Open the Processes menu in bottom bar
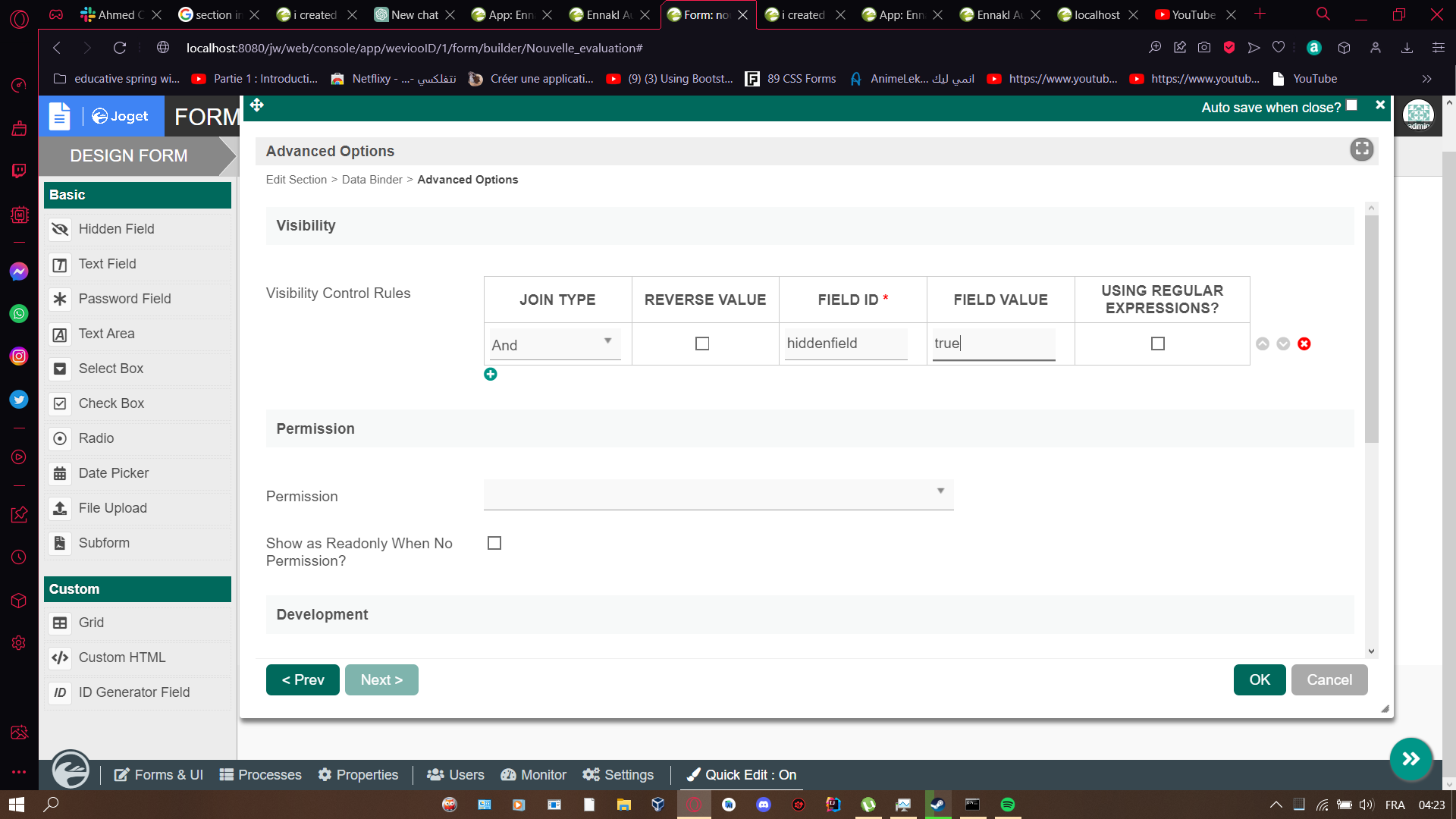 click(261, 774)
